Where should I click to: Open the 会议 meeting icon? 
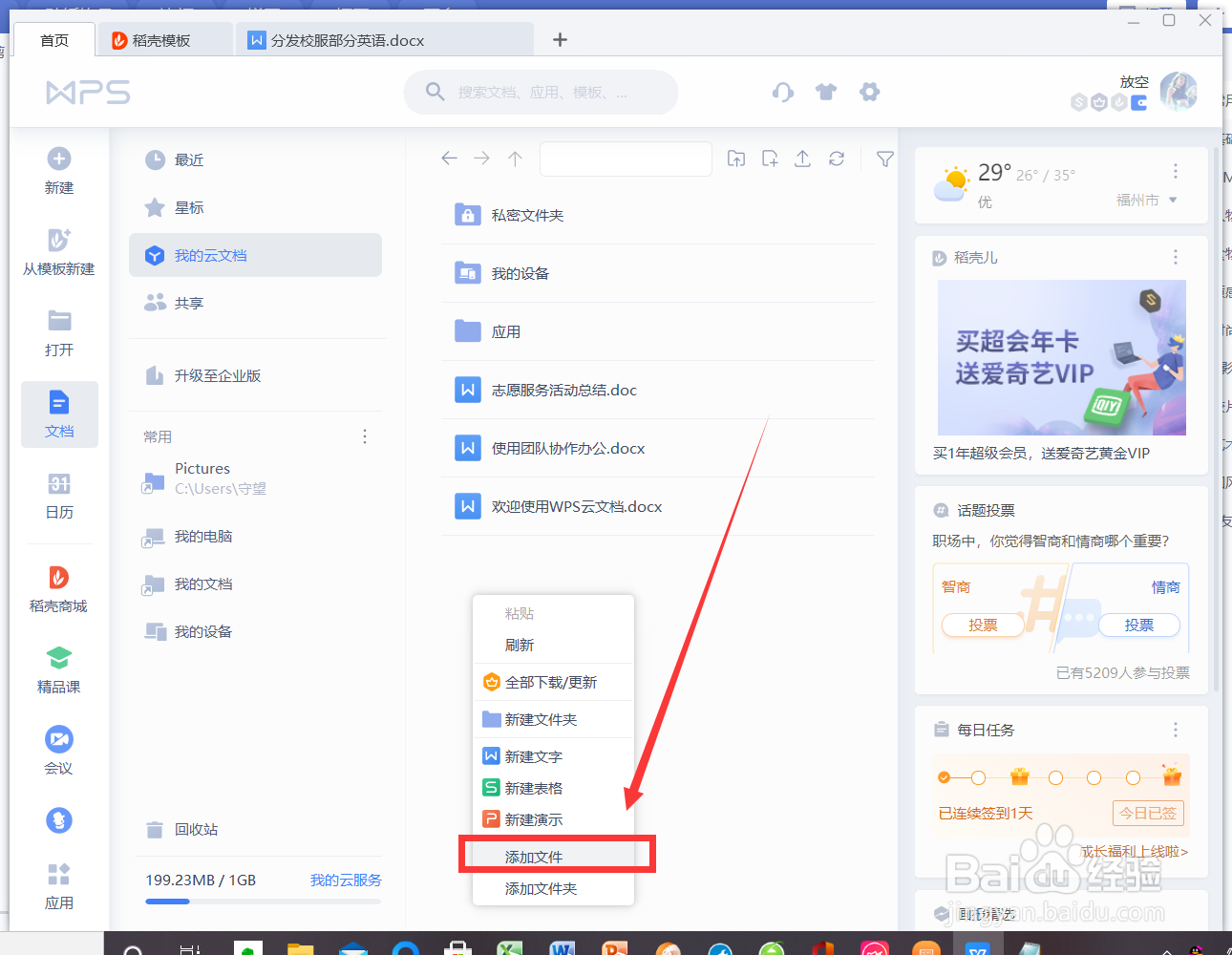59,750
